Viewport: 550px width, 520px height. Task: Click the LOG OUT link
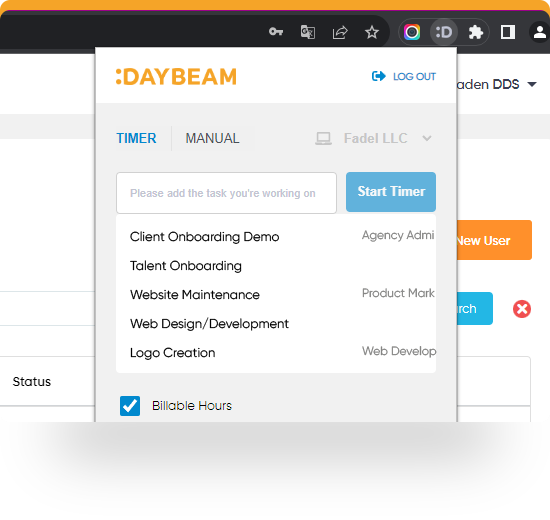tap(404, 76)
